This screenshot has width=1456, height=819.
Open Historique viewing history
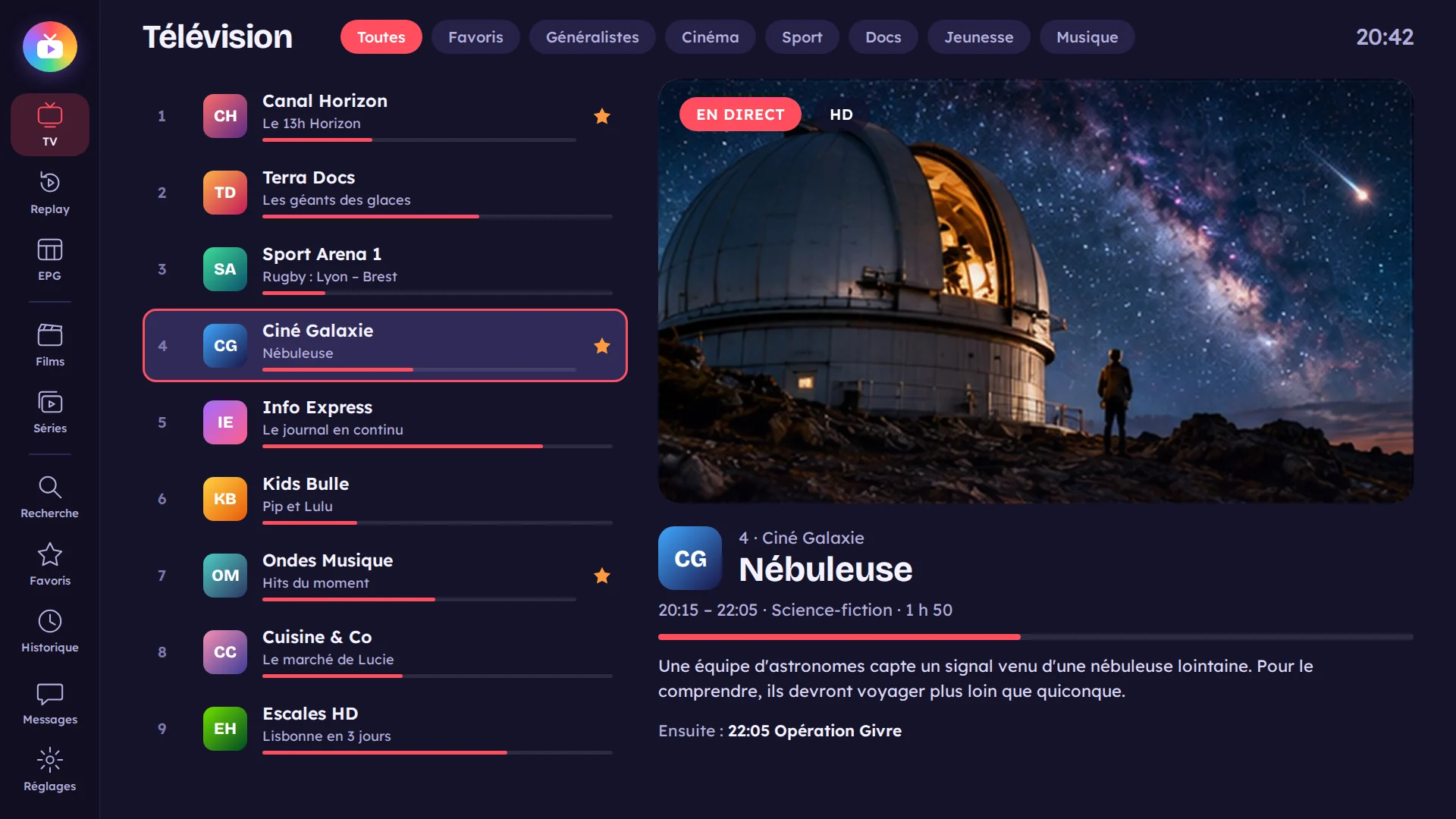tap(50, 631)
